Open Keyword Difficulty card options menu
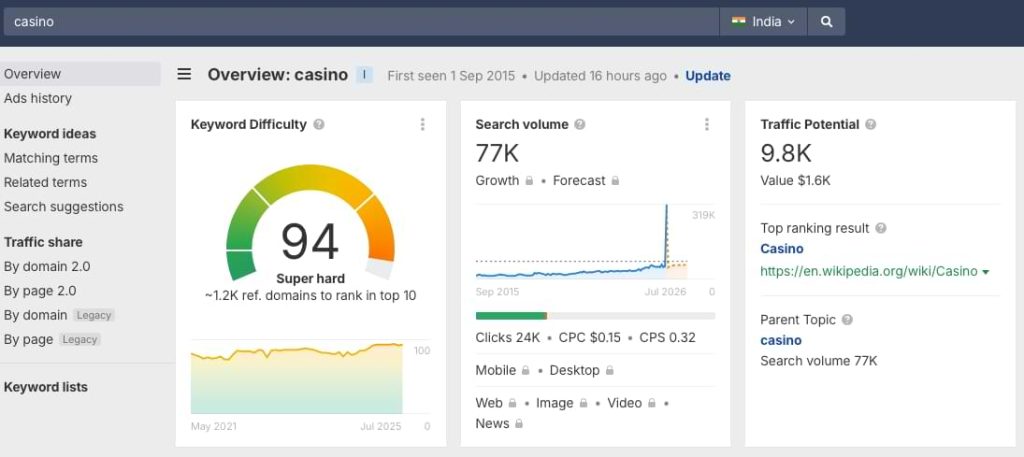 coord(423,124)
